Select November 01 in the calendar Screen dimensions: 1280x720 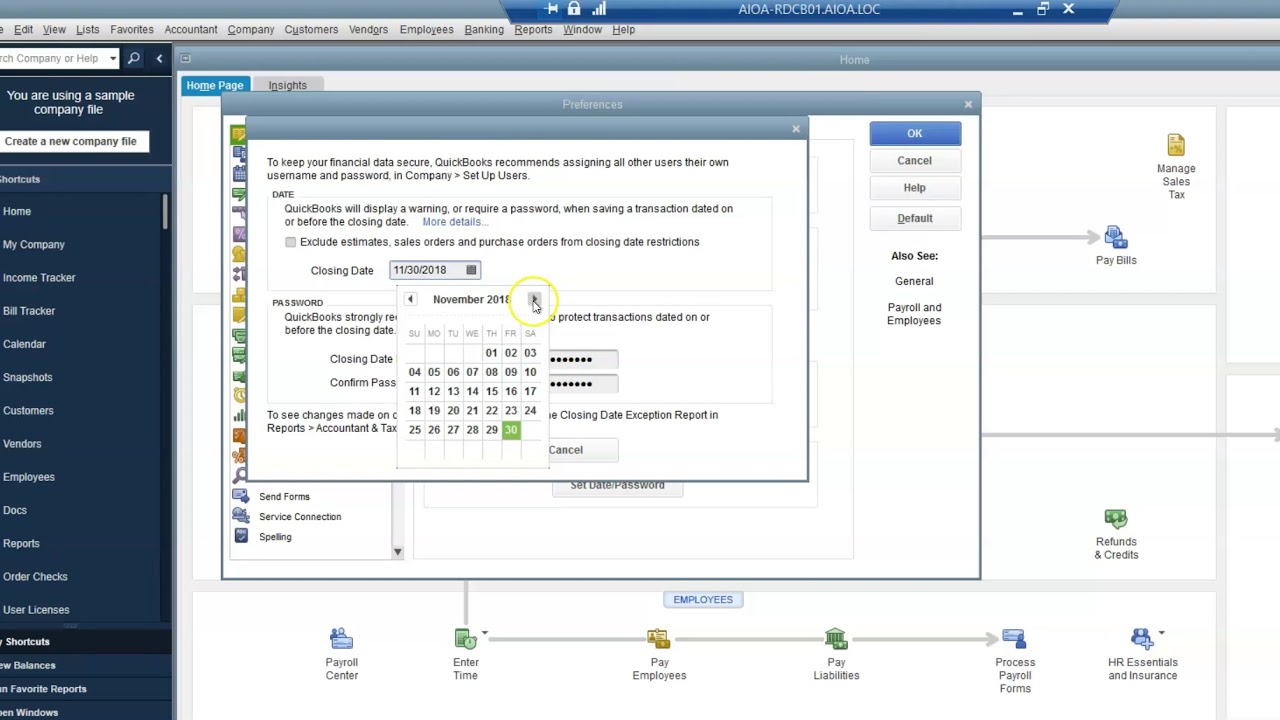point(491,353)
